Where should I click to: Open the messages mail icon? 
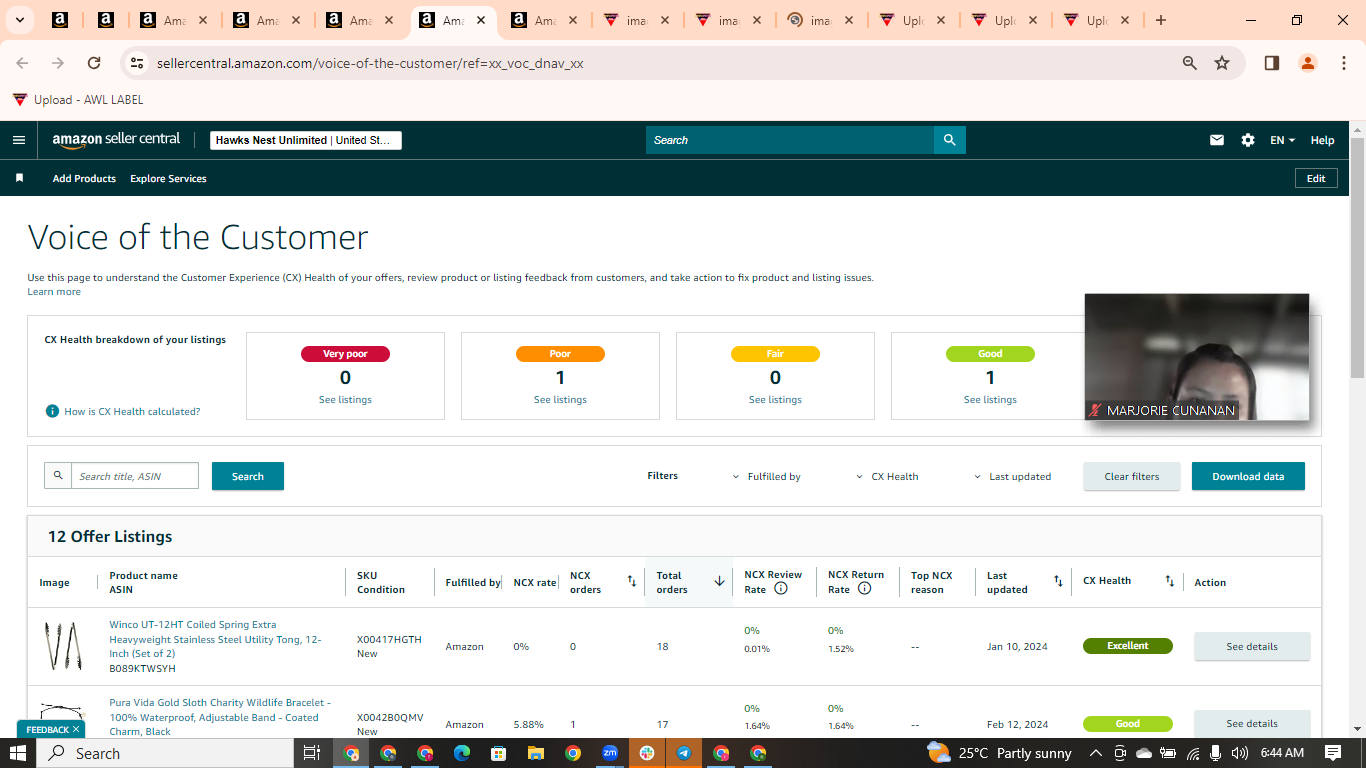1217,140
